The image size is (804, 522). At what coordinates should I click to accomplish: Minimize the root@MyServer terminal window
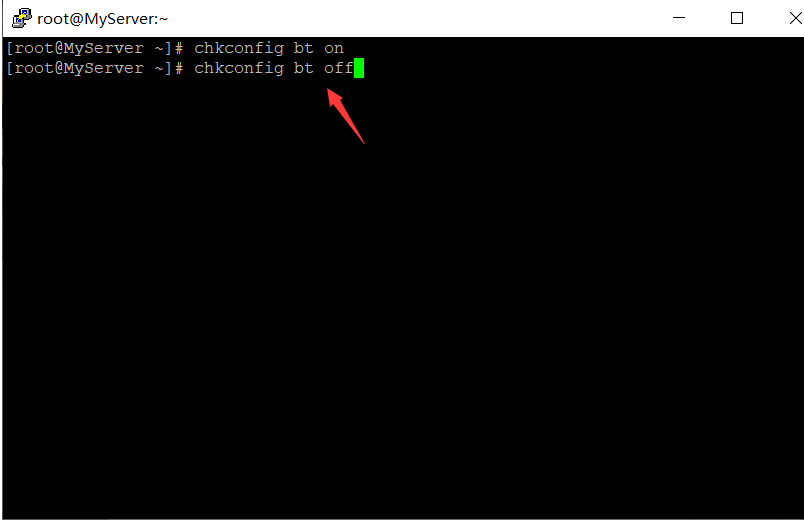coord(679,18)
